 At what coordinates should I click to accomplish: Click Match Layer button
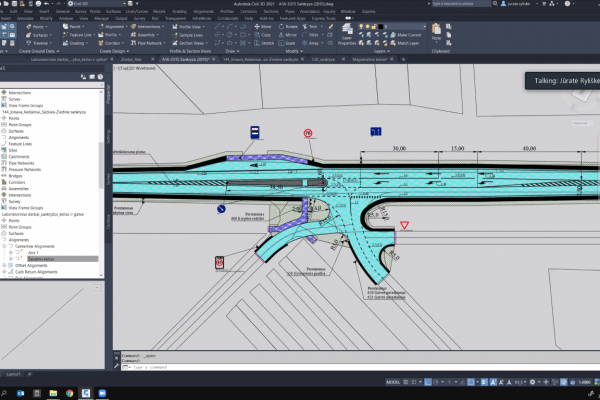(404, 43)
